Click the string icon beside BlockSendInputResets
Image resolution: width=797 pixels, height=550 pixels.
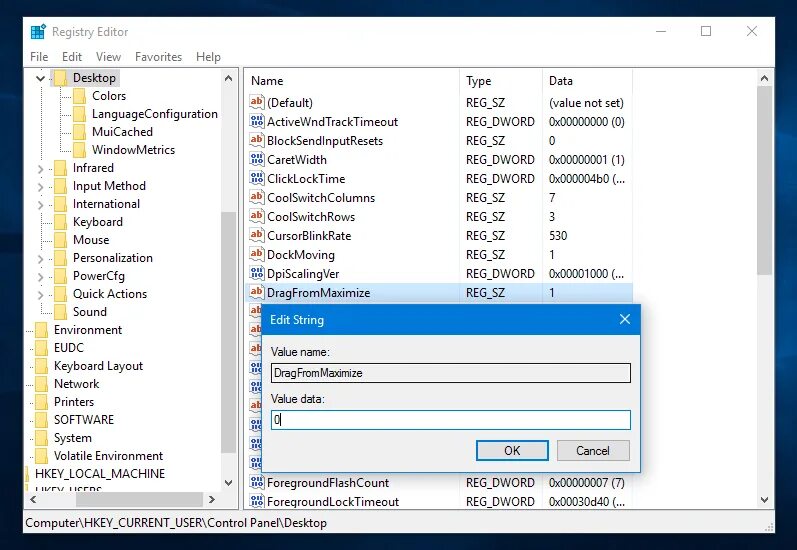point(257,140)
